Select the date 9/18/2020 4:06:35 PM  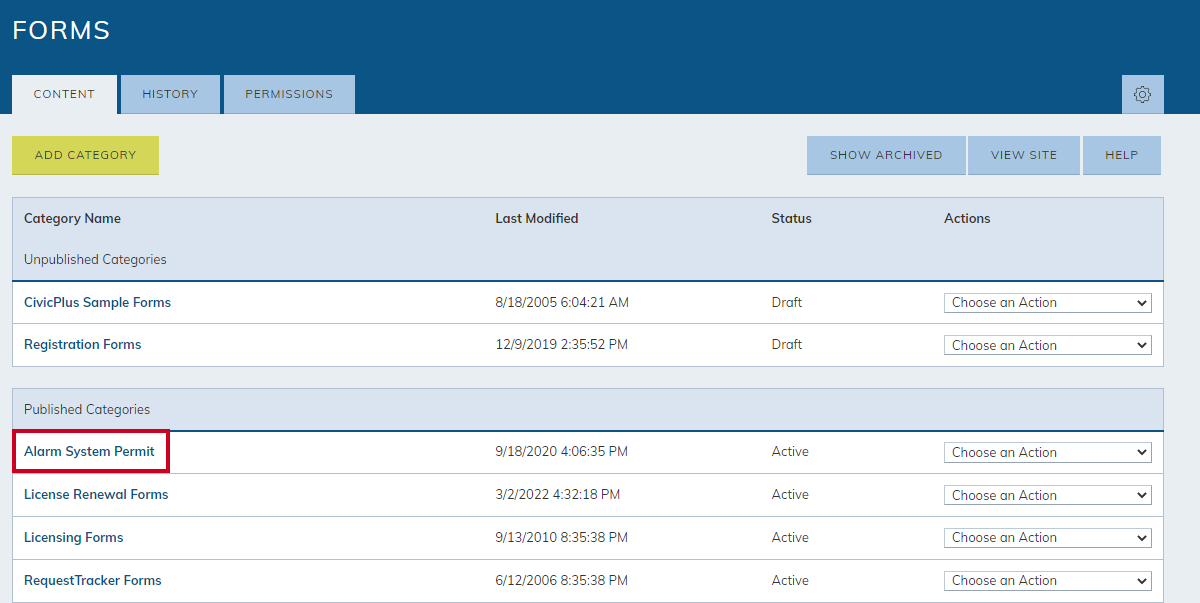point(561,451)
